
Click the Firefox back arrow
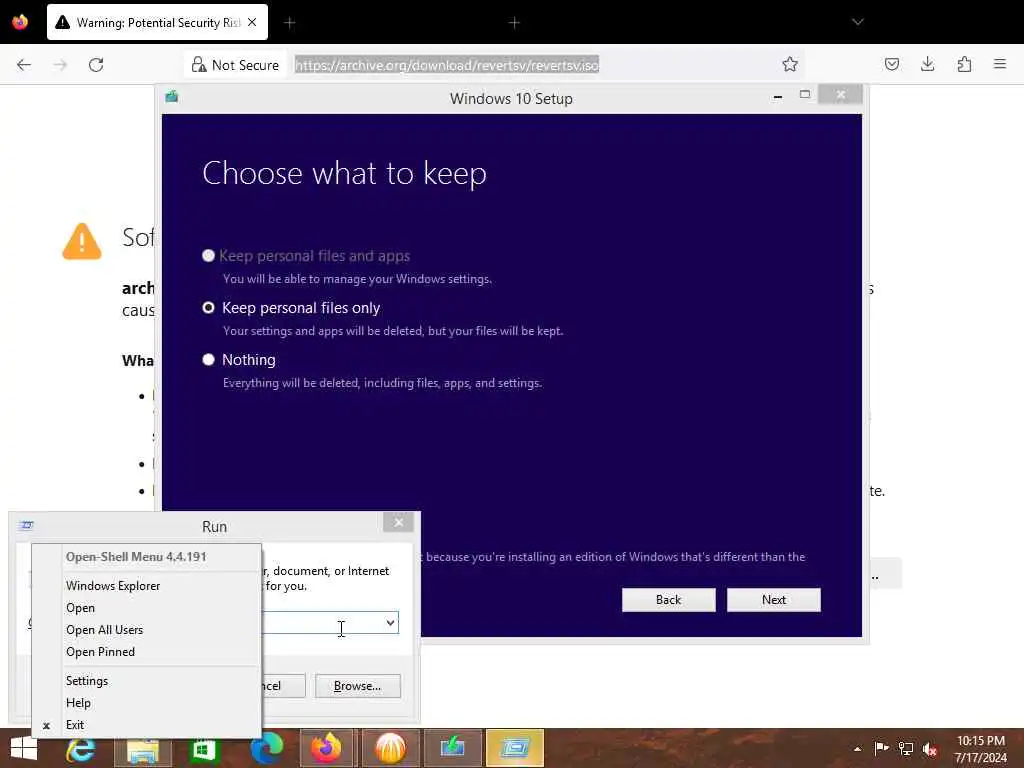tap(24, 65)
